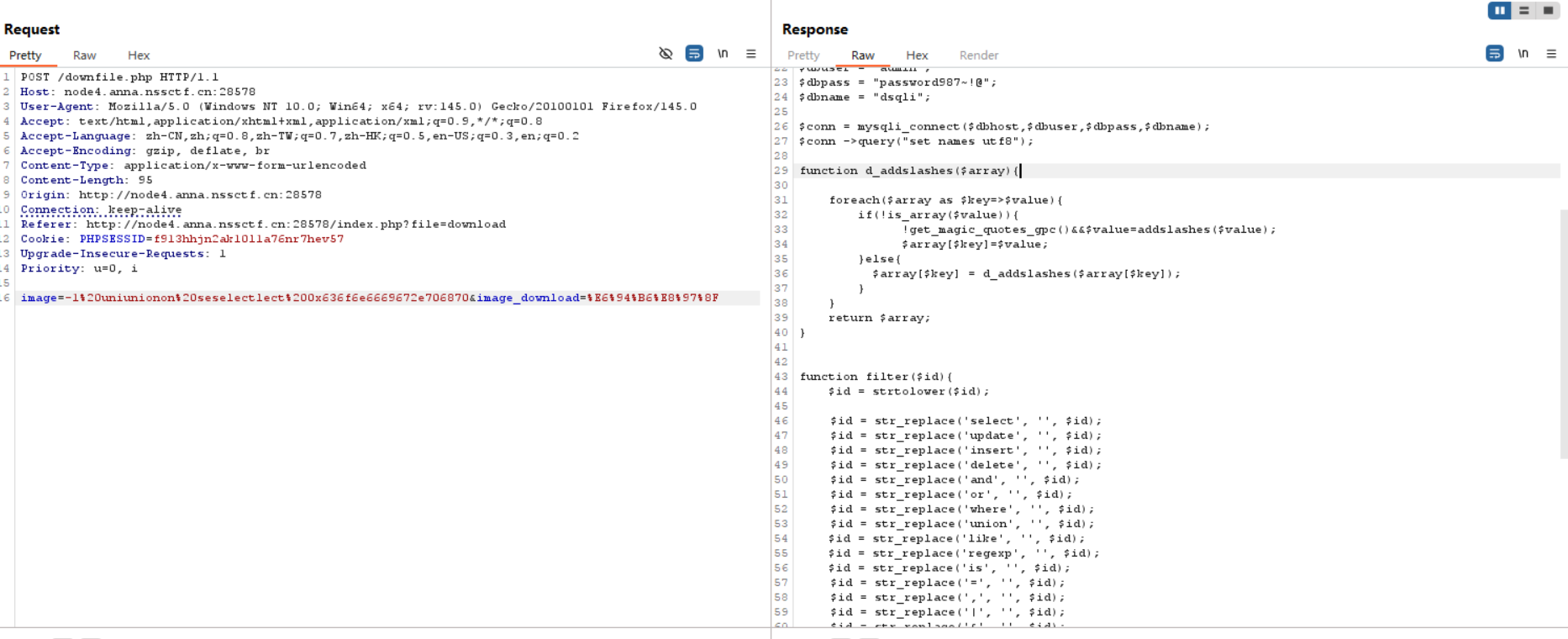Toggle word wrap icon in Response panel
The image size is (1568, 639).
1494,54
